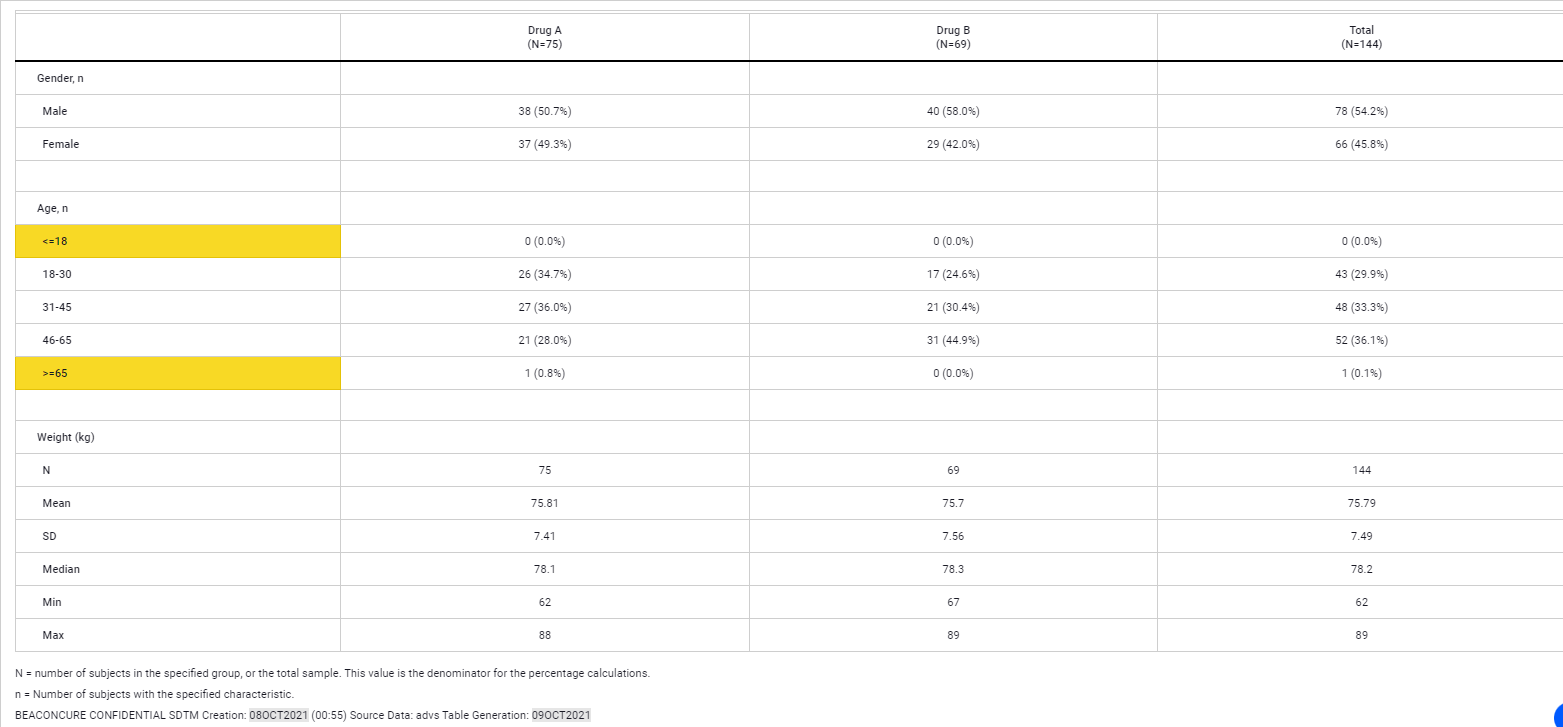Select the Weight (kg) section label
1563x727 pixels.
click(x=66, y=437)
